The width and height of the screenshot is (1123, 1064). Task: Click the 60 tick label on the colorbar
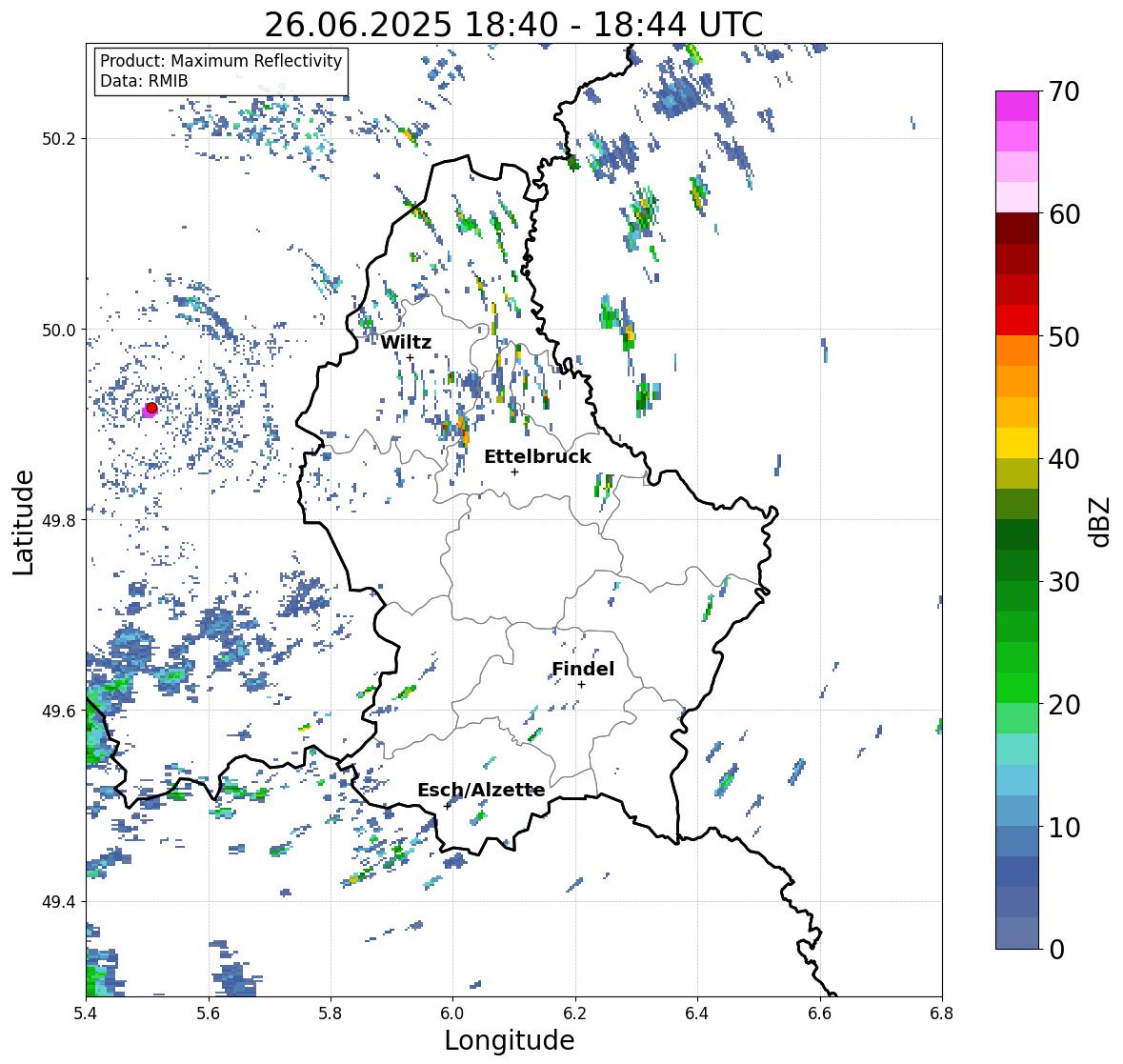[1064, 214]
